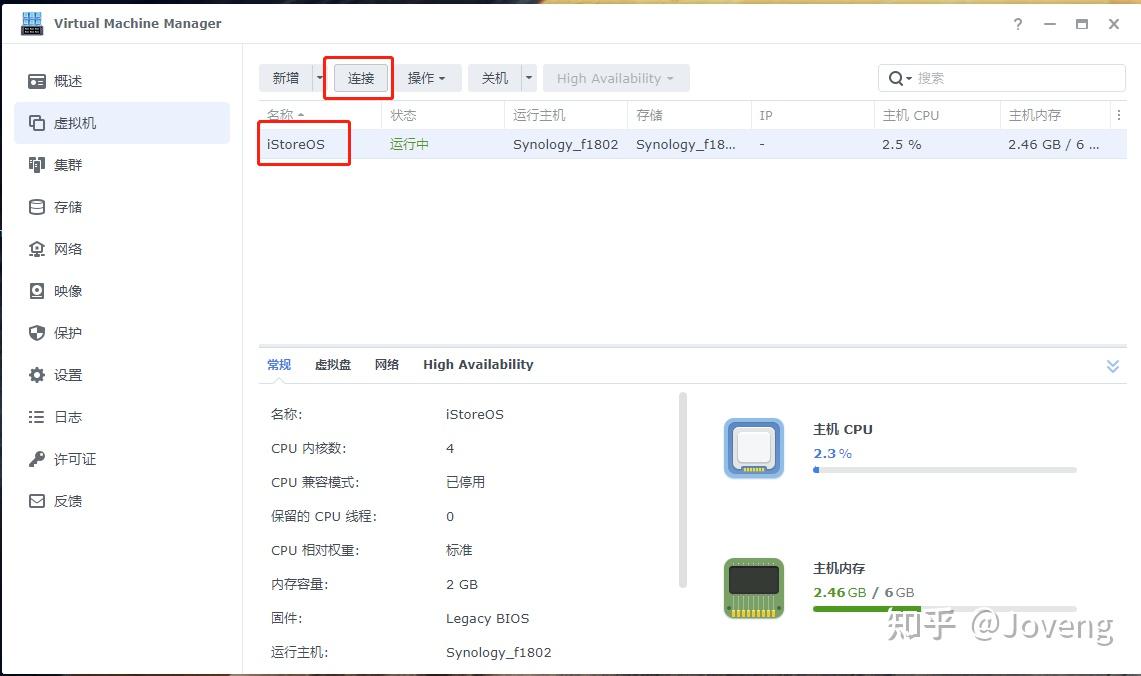Click the 主机 CPU chip icon
The width and height of the screenshot is (1141, 676).
click(x=754, y=448)
